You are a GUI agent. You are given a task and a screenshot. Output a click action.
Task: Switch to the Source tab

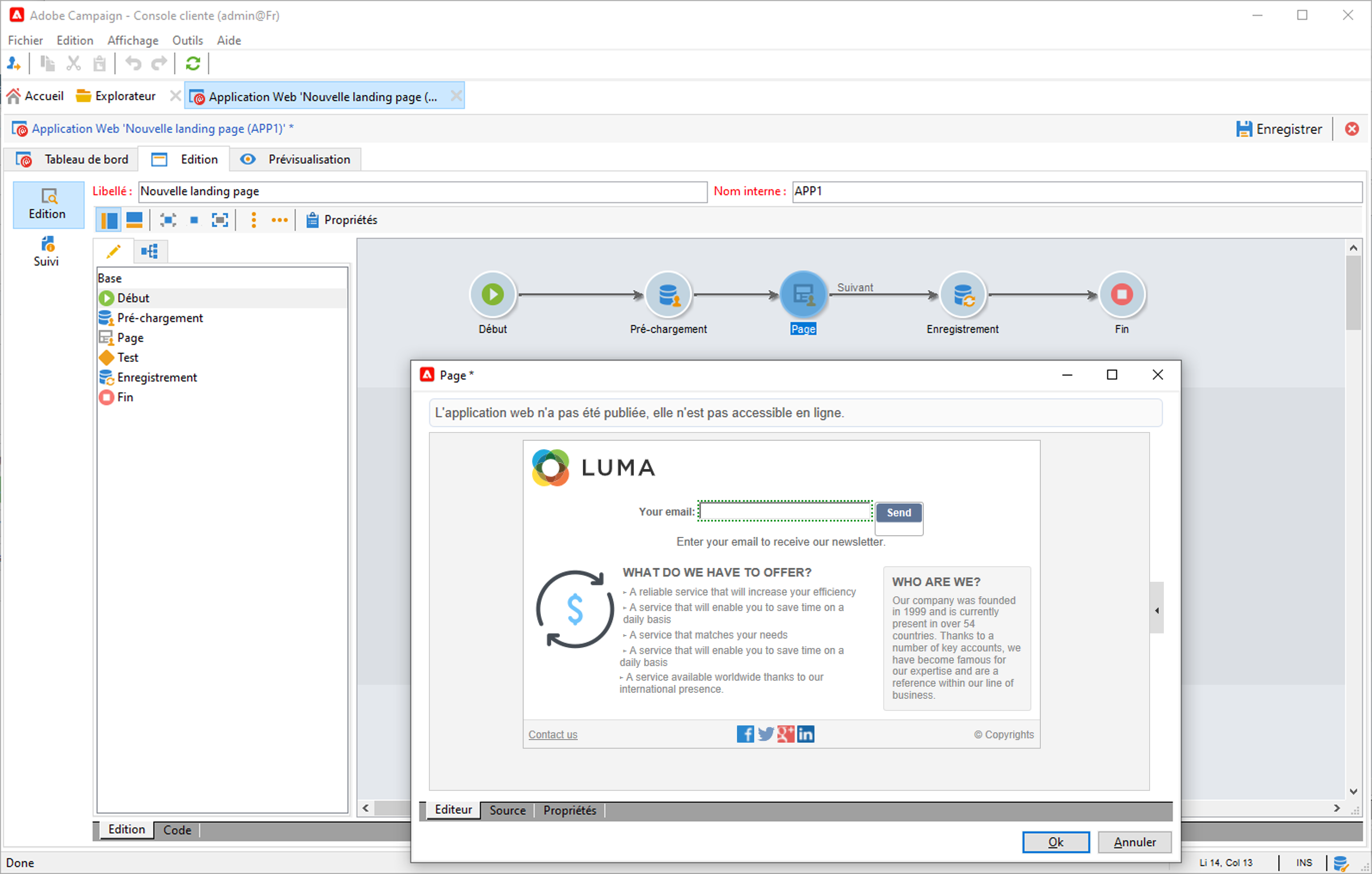pos(507,810)
